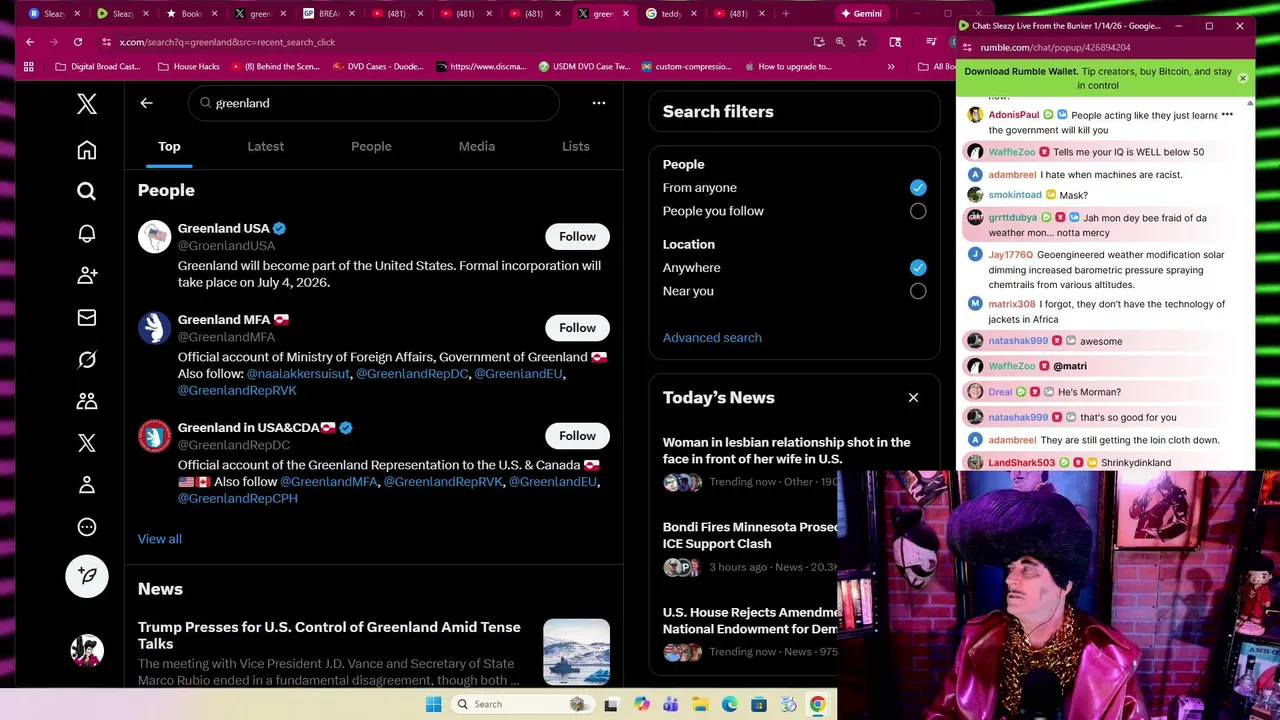Image resolution: width=1280 pixels, height=720 pixels.
Task: Open Copilot icon in taskbar
Action: coord(642,704)
